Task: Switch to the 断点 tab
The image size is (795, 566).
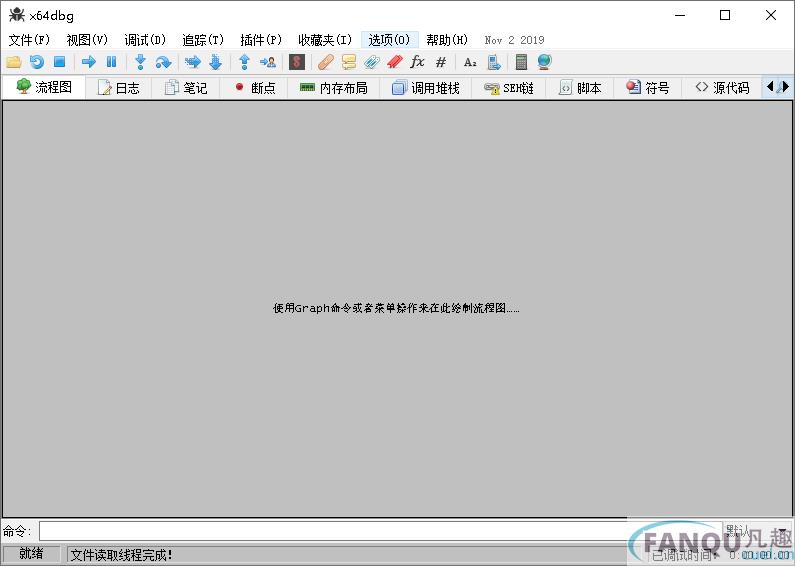Action: point(255,88)
